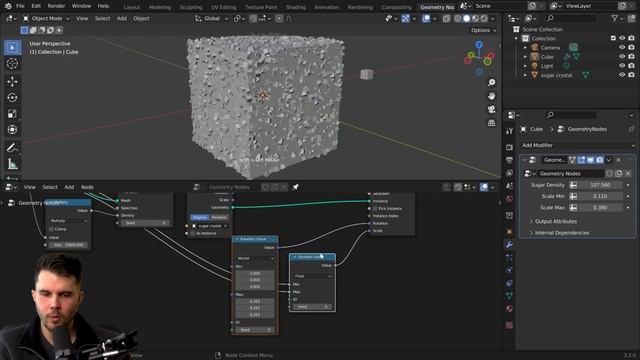Click the Blender logo icon
This screenshot has width=640, height=360.
[x=8, y=6]
